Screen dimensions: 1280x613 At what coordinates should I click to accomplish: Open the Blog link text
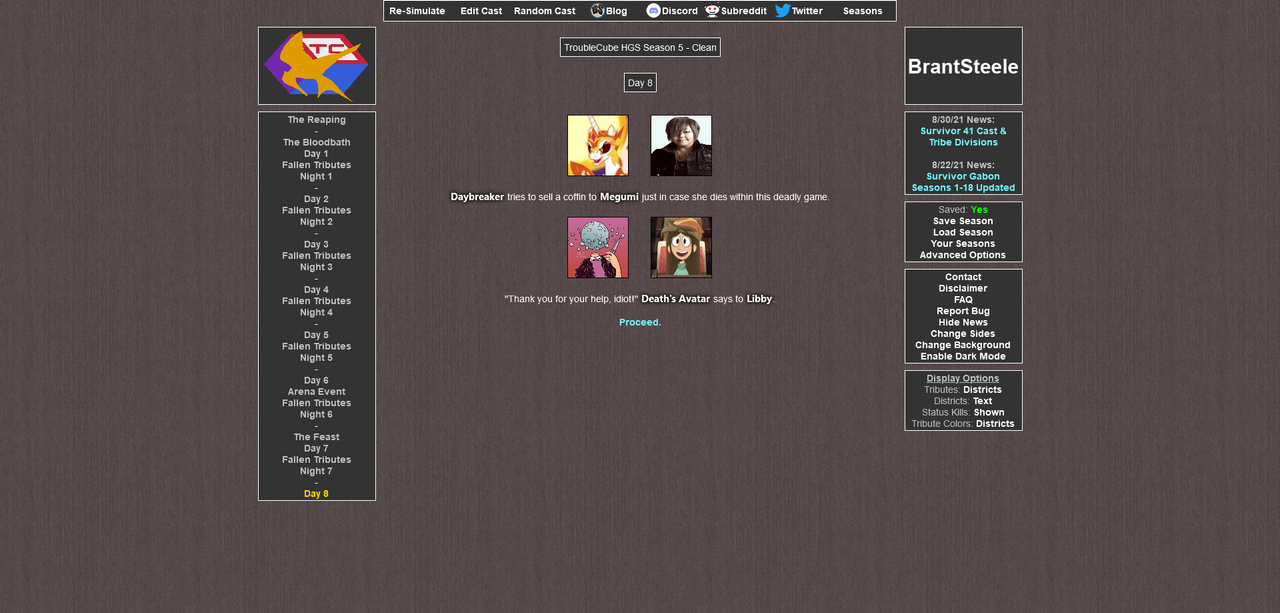click(x=616, y=11)
